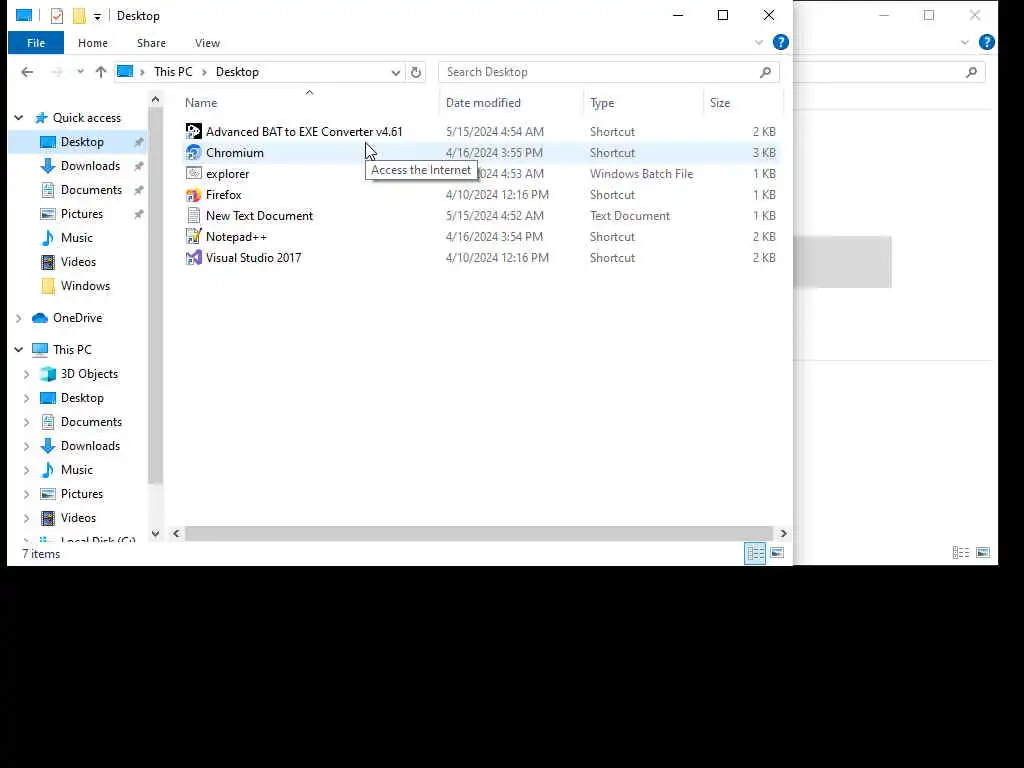Open Videos under Quick access
This screenshot has width=1024, height=768.
[x=78, y=262]
